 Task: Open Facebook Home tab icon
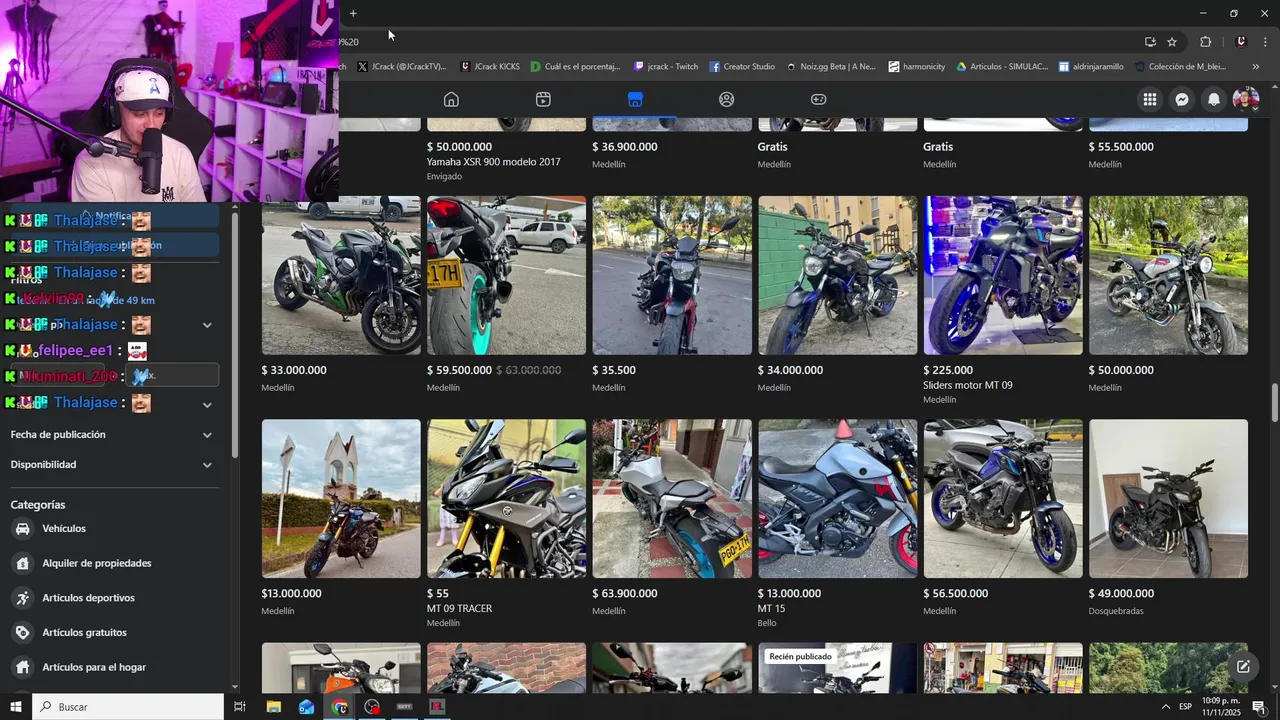coord(451,99)
